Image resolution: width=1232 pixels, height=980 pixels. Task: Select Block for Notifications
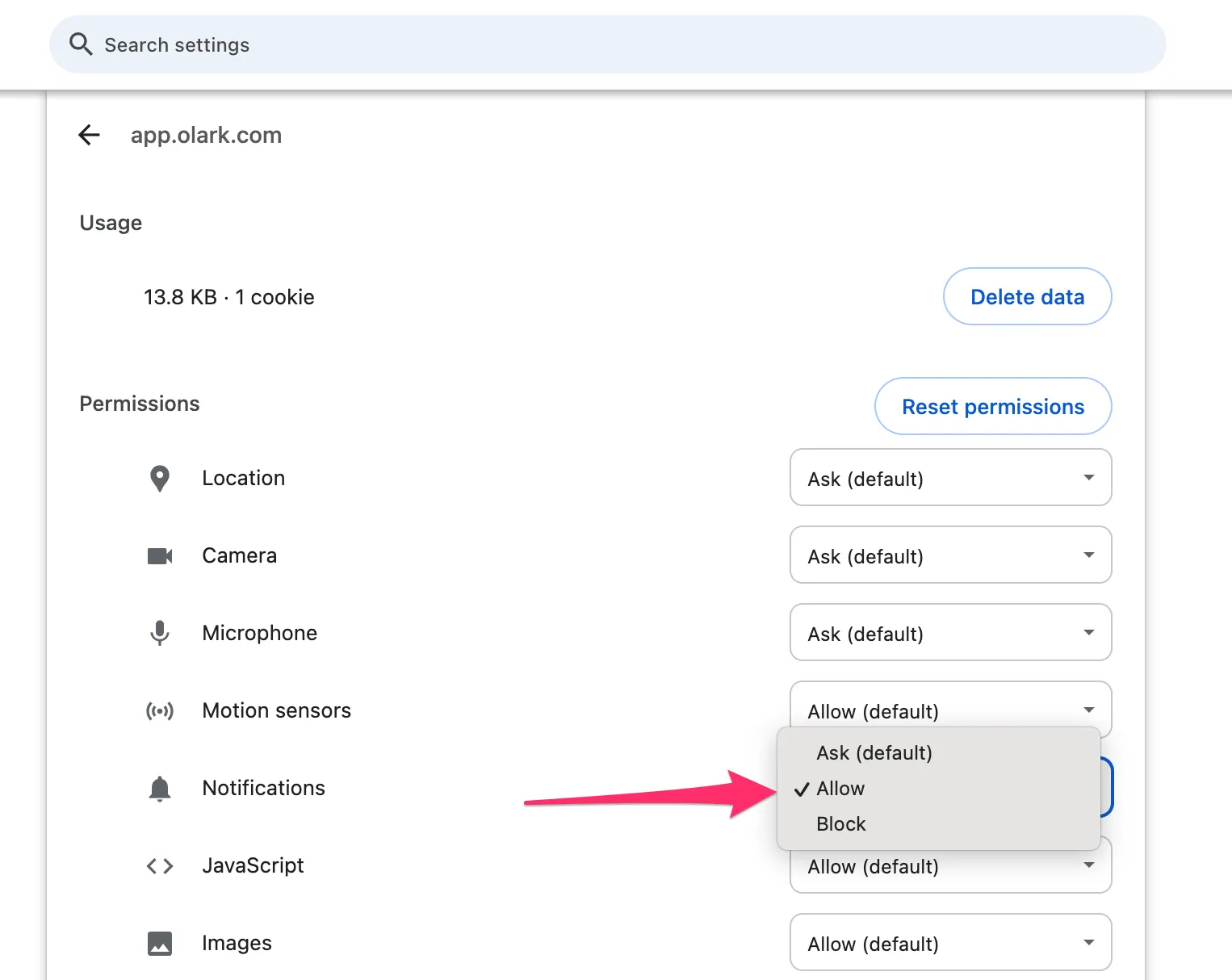pos(841,824)
